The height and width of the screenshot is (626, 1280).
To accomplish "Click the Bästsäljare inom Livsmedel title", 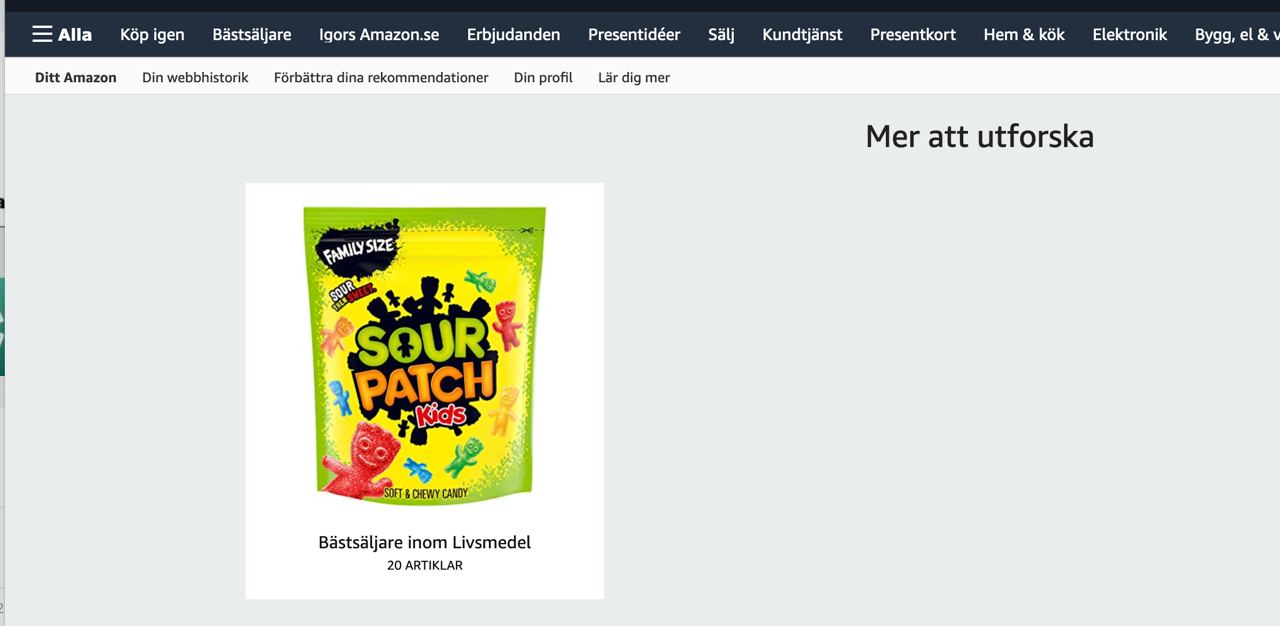I will [x=425, y=542].
